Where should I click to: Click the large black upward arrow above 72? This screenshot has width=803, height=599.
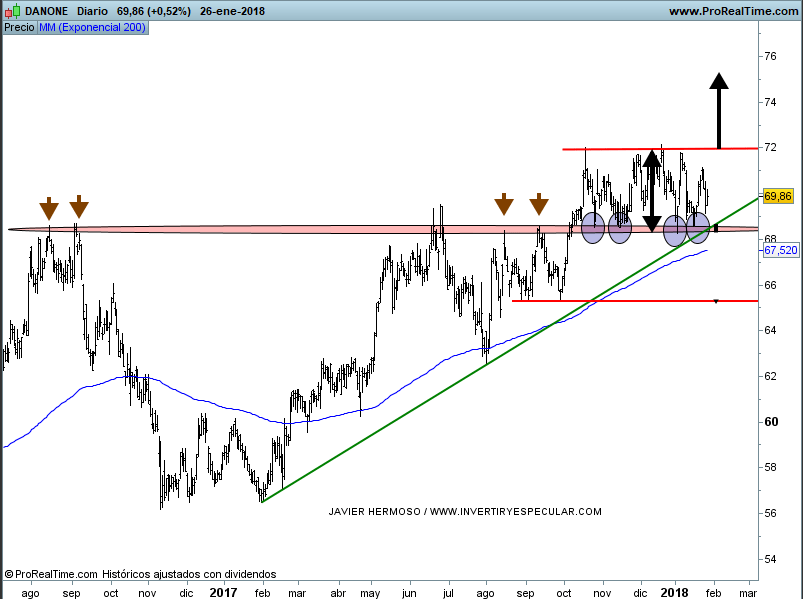tap(718, 108)
